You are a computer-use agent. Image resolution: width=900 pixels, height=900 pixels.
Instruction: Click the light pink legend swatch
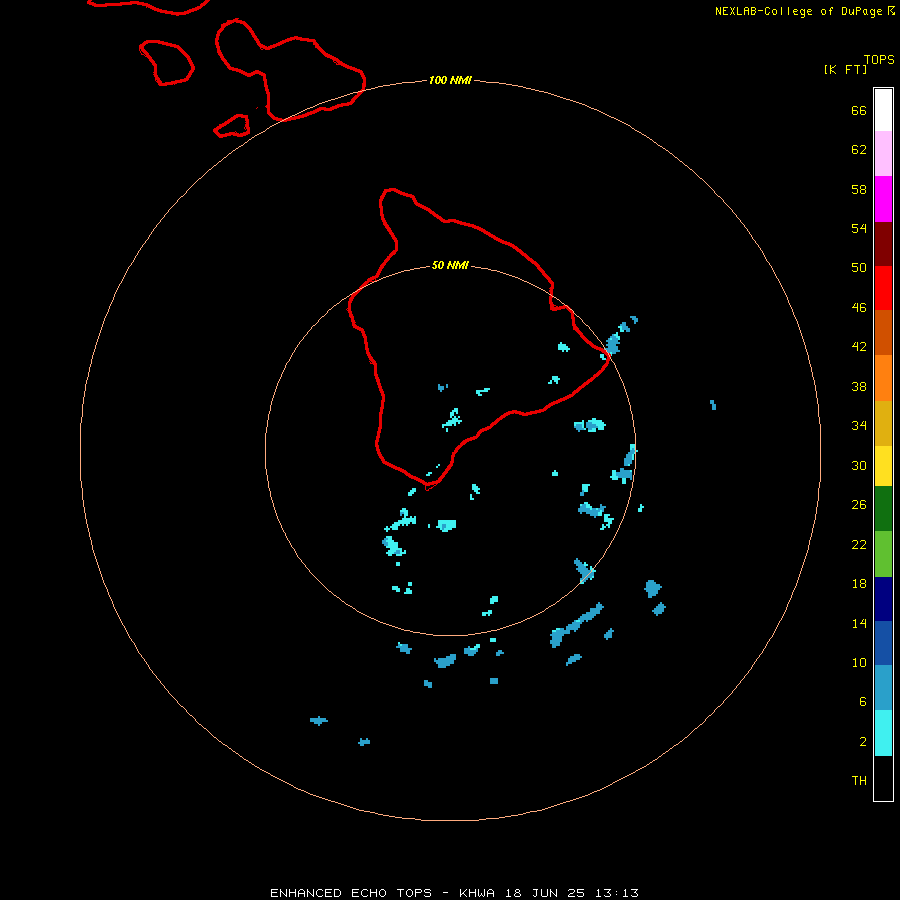point(883,154)
